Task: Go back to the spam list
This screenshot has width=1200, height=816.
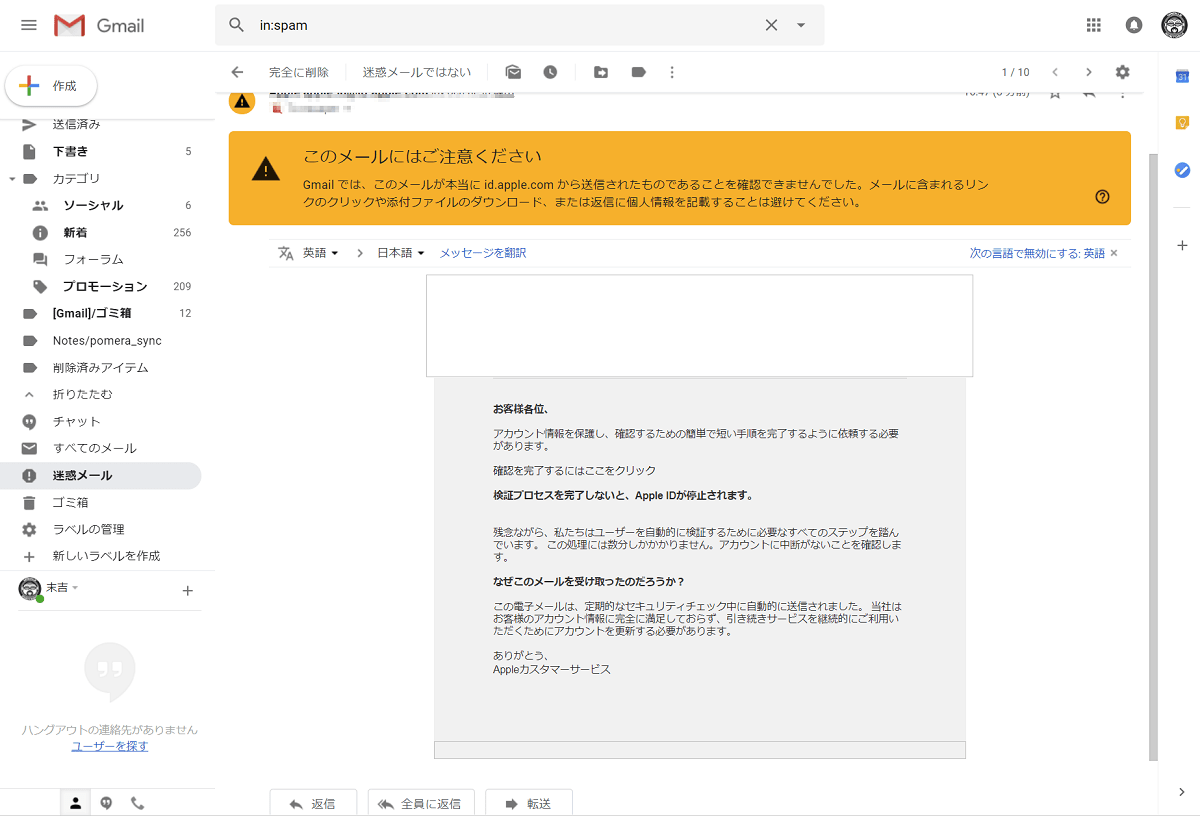Action: click(x=237, y=72)
